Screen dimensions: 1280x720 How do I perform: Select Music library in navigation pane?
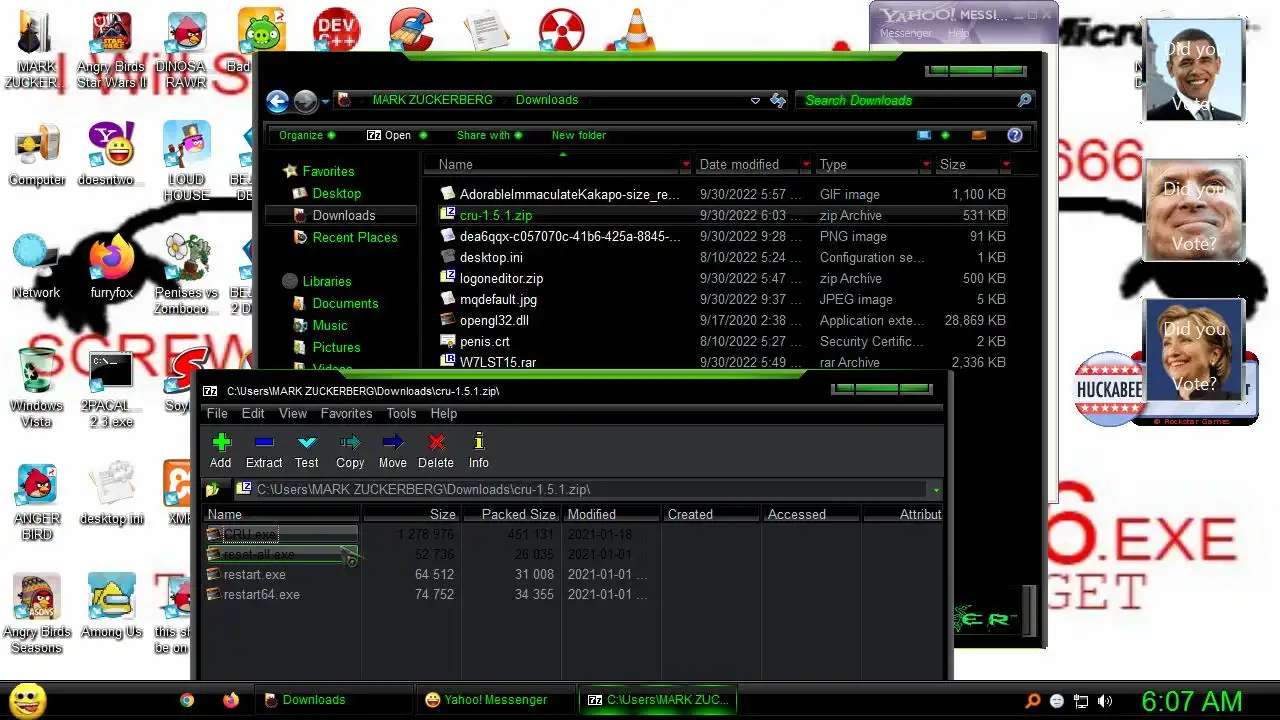(330, 325)
